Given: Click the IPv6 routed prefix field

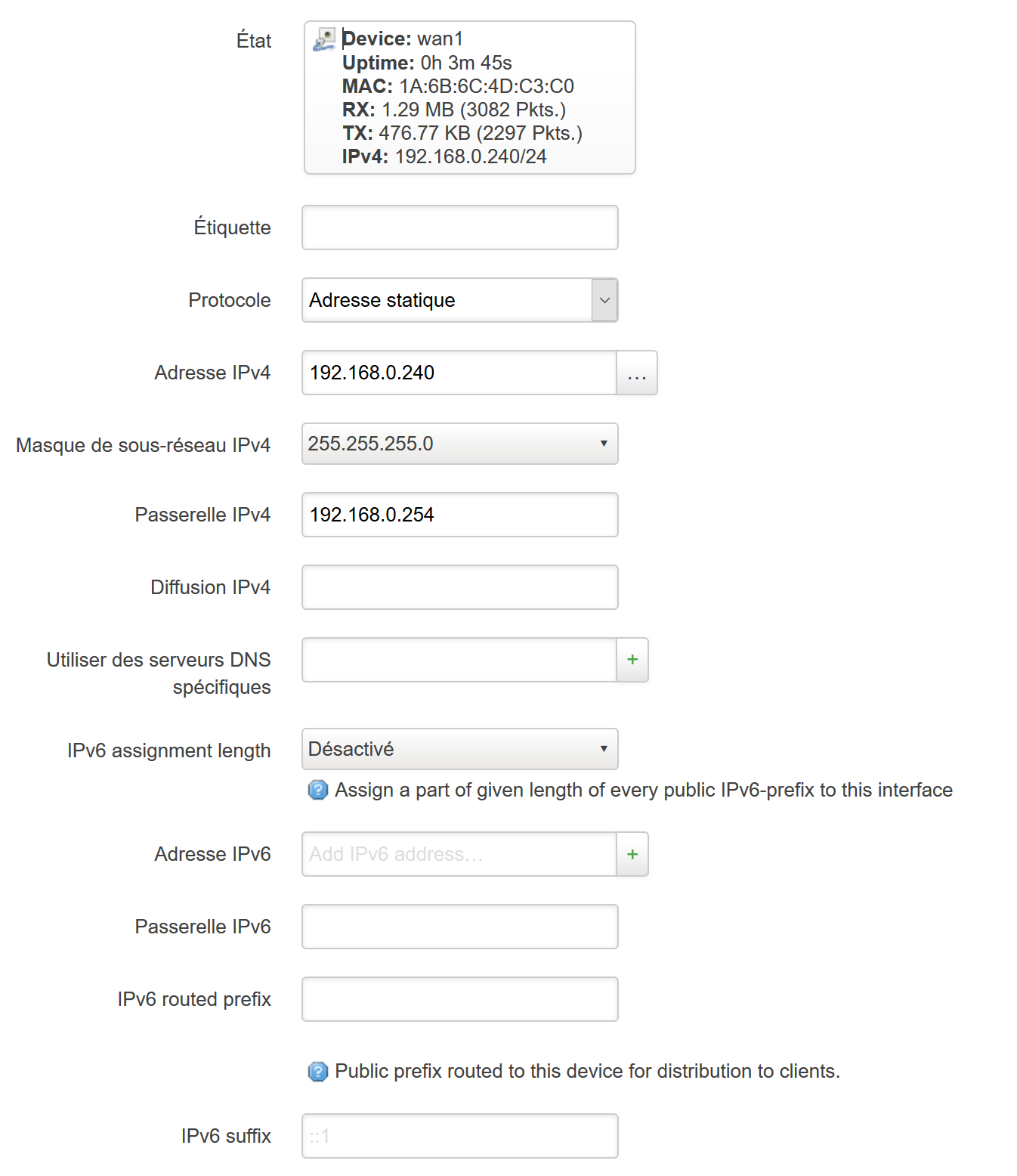Looking at the screenshot, I should coord(459,998).
